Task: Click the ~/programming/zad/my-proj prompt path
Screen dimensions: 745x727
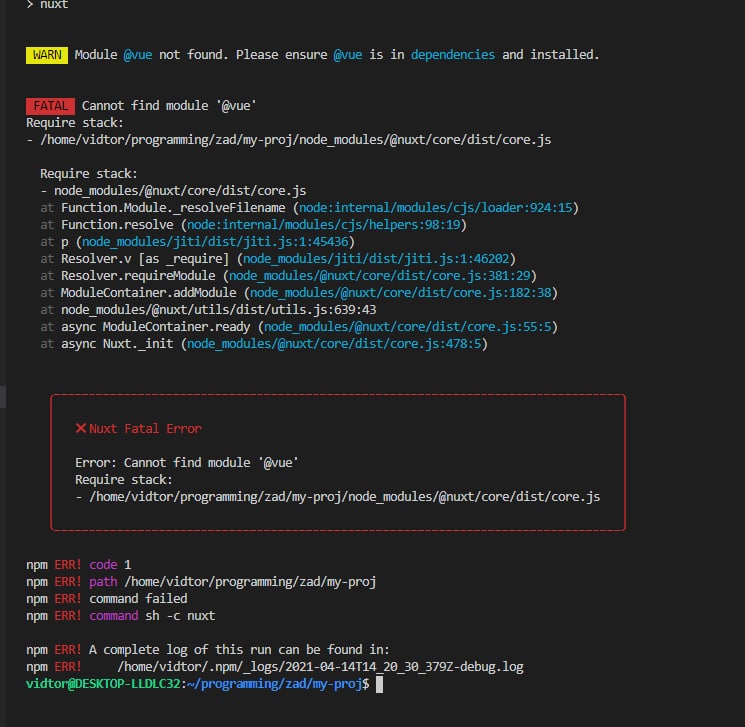Action: (274, 684)
